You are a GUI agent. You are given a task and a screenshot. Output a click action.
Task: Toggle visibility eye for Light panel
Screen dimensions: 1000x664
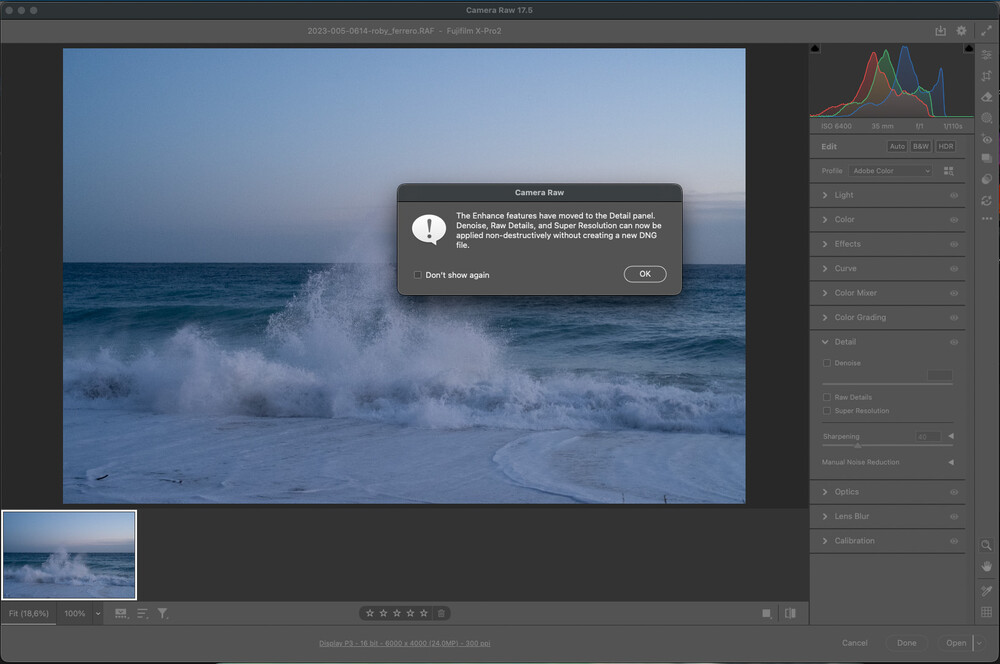click(x=953, y=195)
